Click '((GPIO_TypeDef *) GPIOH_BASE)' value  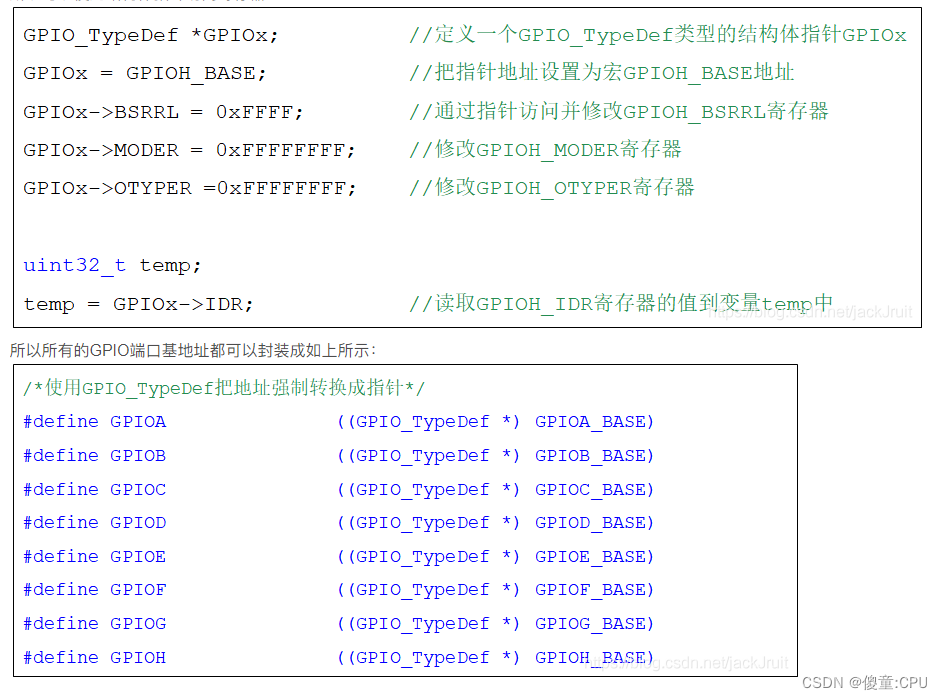495,658
